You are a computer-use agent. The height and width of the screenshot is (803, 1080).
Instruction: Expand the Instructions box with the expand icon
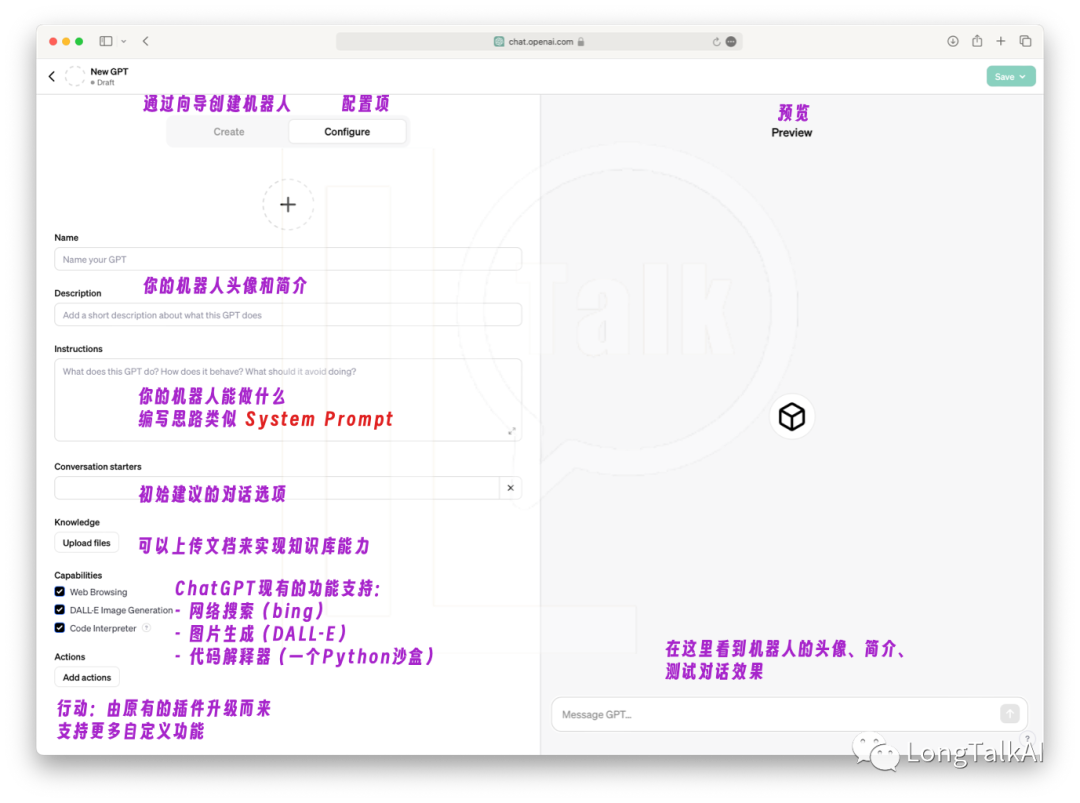click(512, 431)
